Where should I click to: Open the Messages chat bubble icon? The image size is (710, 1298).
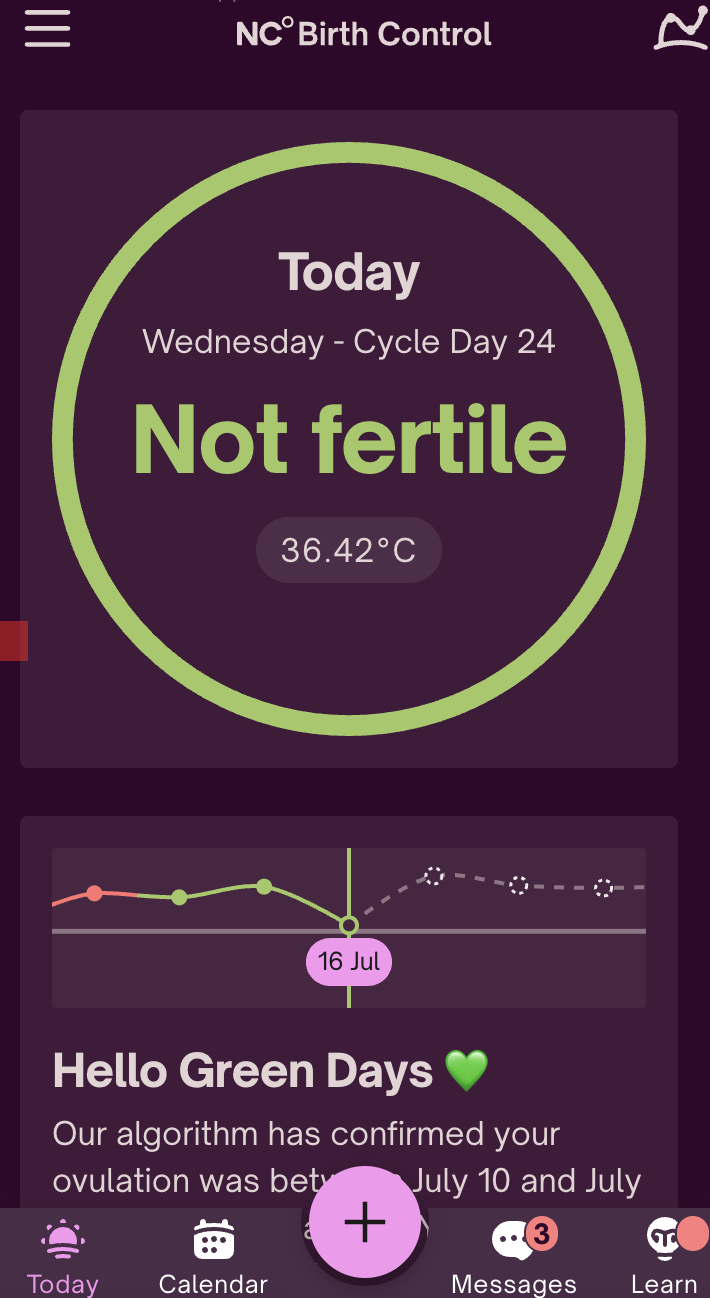512,1241
